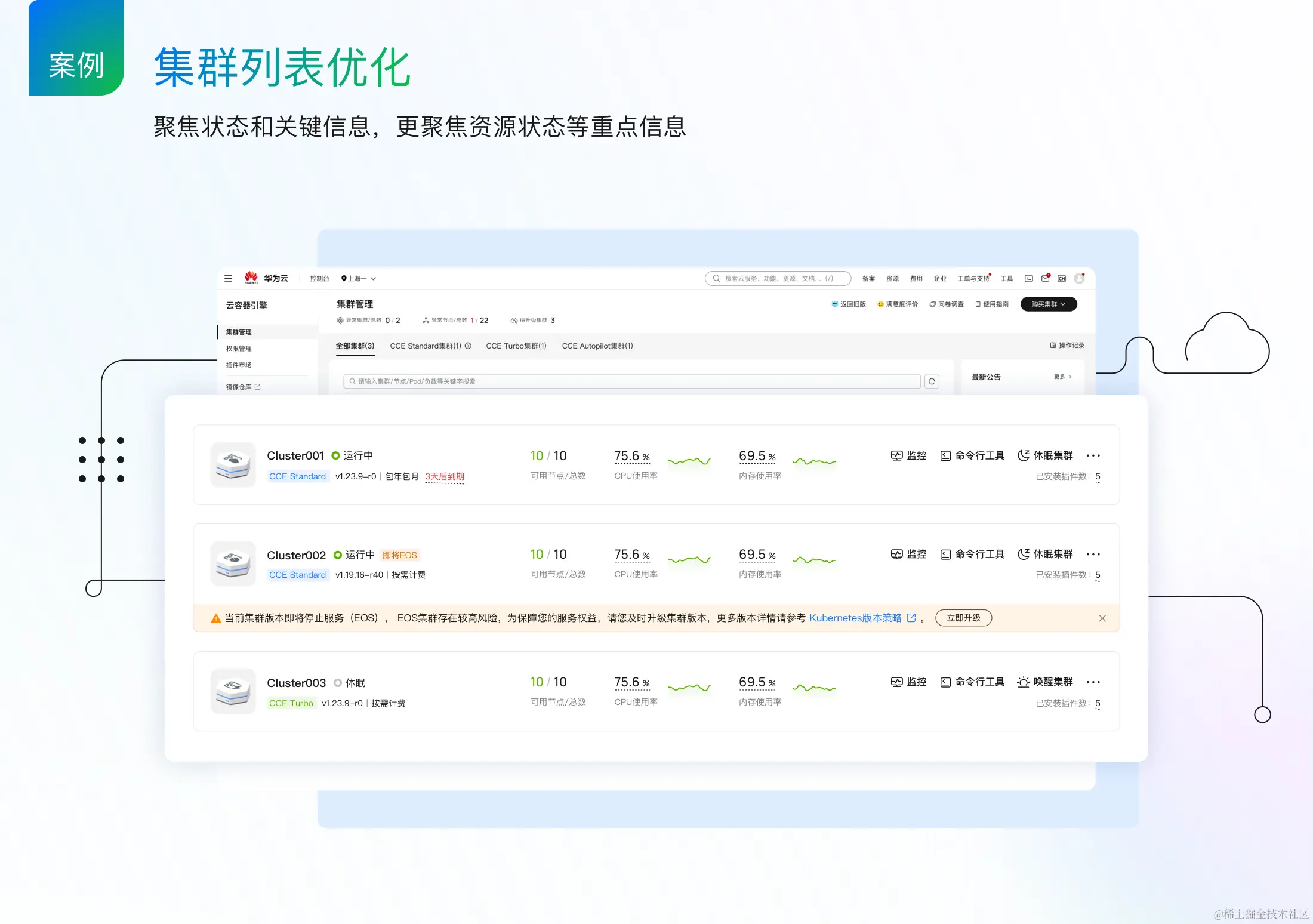Viewport: 1313px width, 924px height.
Task: Click the 立即升级 button
Action: pos(963,618)
